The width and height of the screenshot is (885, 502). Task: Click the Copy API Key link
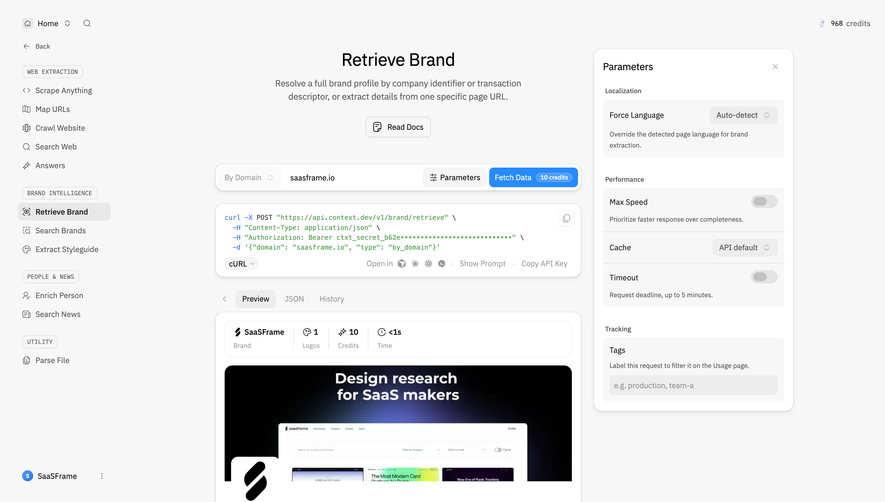tap(544, 264)
